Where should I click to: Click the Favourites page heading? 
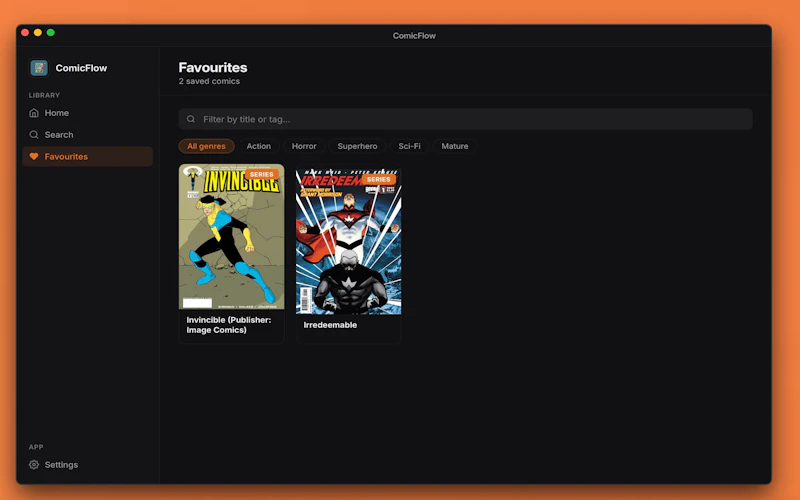213,67
